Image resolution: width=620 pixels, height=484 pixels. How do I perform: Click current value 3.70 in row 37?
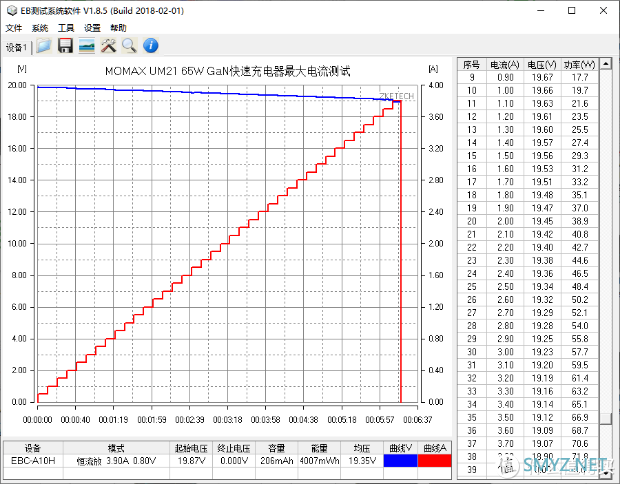coord(505,443)
